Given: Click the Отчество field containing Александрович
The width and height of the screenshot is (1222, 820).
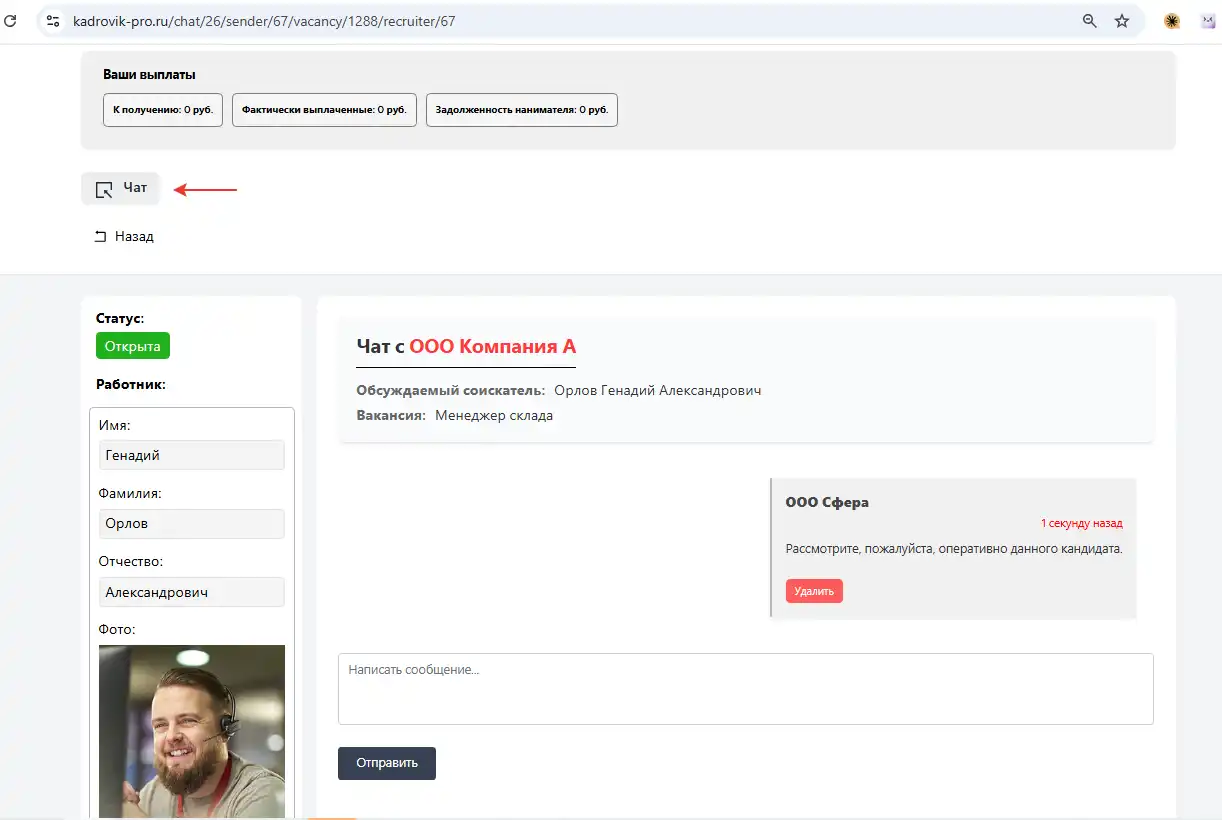Looking at the screenshot, I should [x=191, y=592].
